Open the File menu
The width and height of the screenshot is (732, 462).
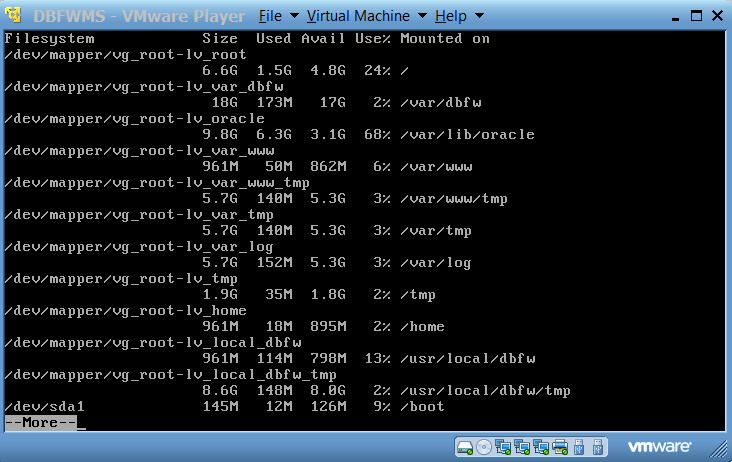point(270,16)
